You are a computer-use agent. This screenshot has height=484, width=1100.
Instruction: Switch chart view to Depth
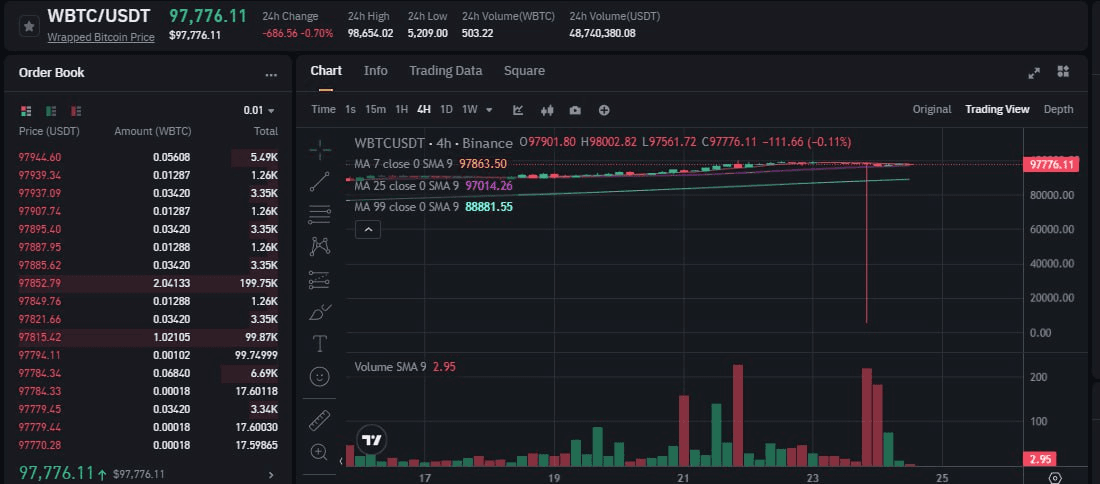1058,109
